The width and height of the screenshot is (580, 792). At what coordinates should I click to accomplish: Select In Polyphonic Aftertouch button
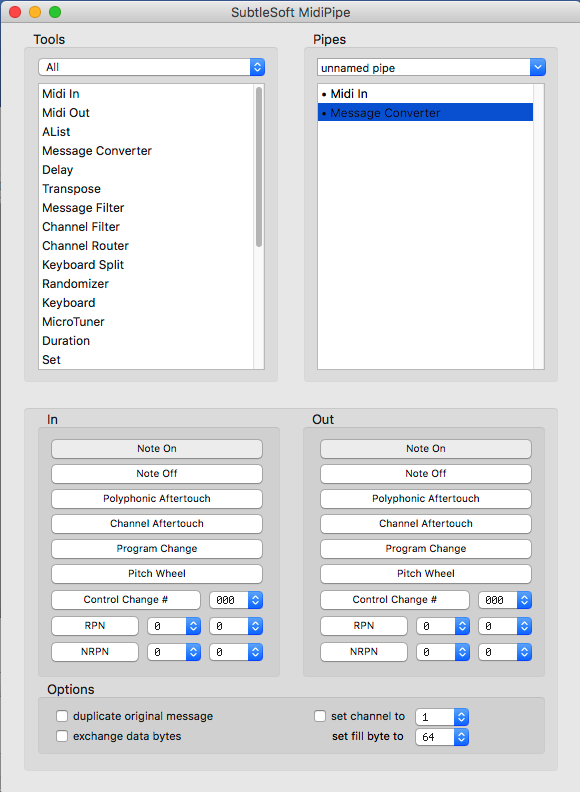[x=157, y=499]
